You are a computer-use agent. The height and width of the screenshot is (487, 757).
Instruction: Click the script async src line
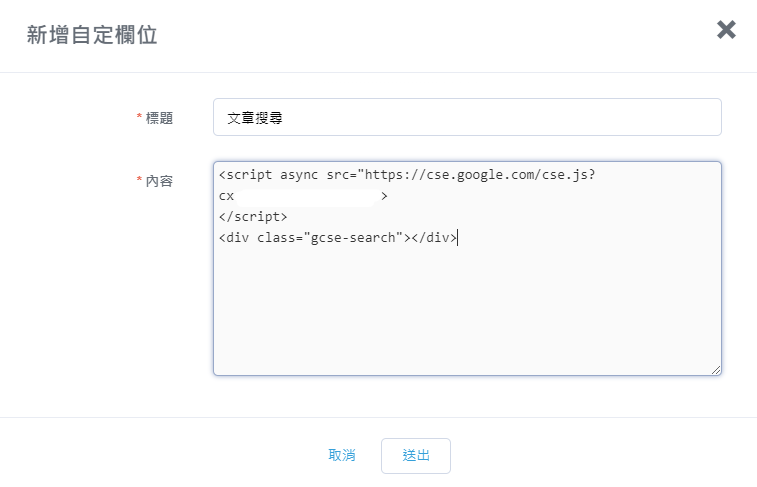pos(407,175)
